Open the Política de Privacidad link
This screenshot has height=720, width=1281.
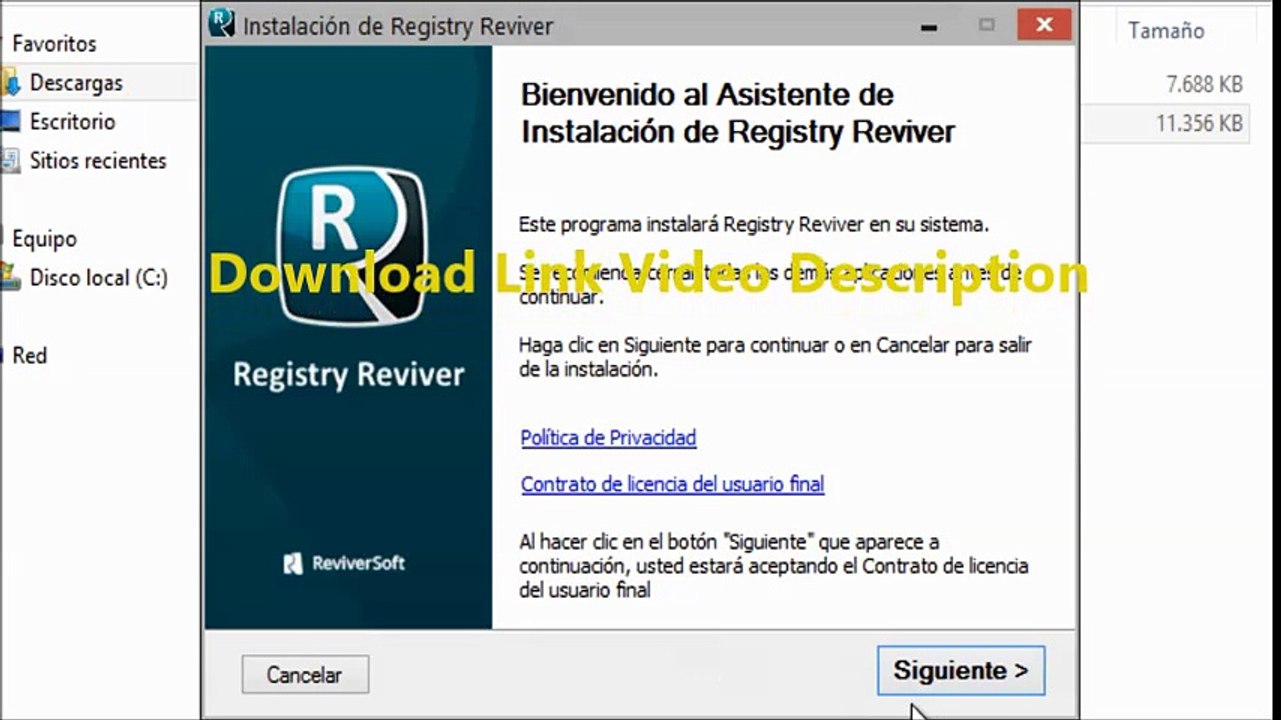608,437
